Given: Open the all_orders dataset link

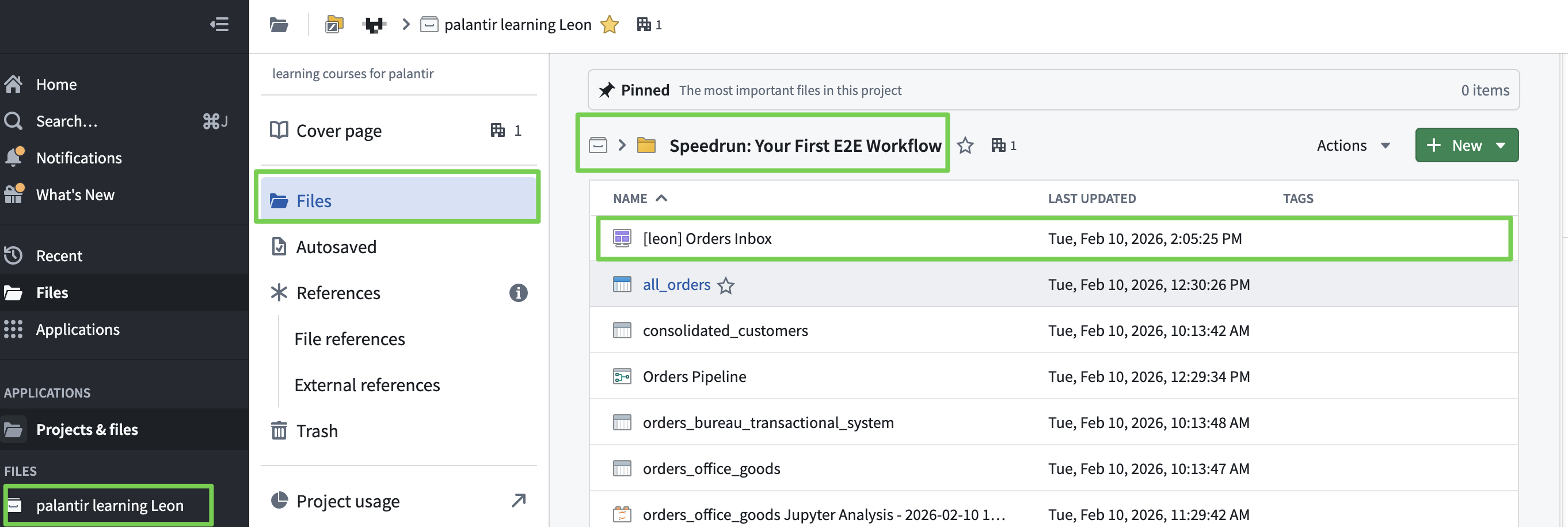Looking at the screenshot, I should [676, 285].
